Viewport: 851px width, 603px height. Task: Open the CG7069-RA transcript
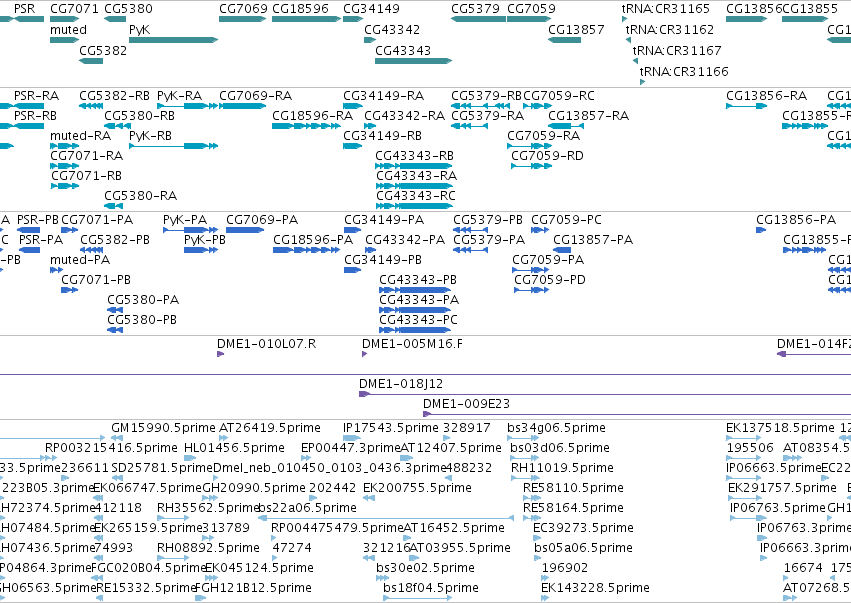pyautogui.click(x=243, y=106)
